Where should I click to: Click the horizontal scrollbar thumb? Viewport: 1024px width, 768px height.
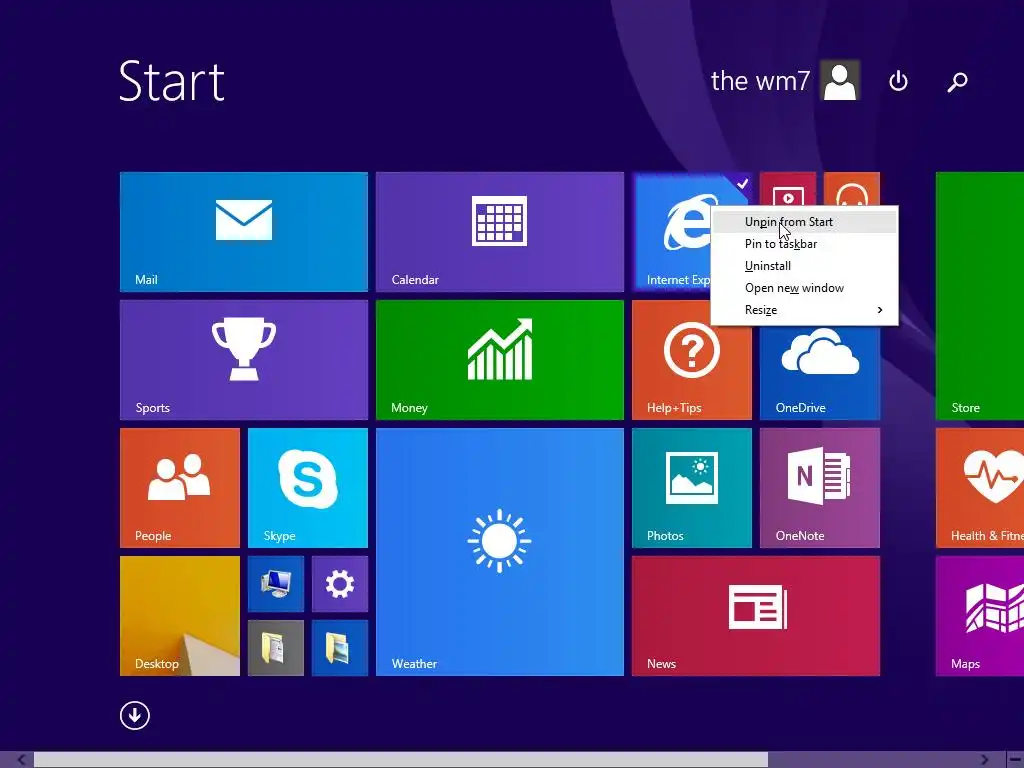click(x=401, y=760)
